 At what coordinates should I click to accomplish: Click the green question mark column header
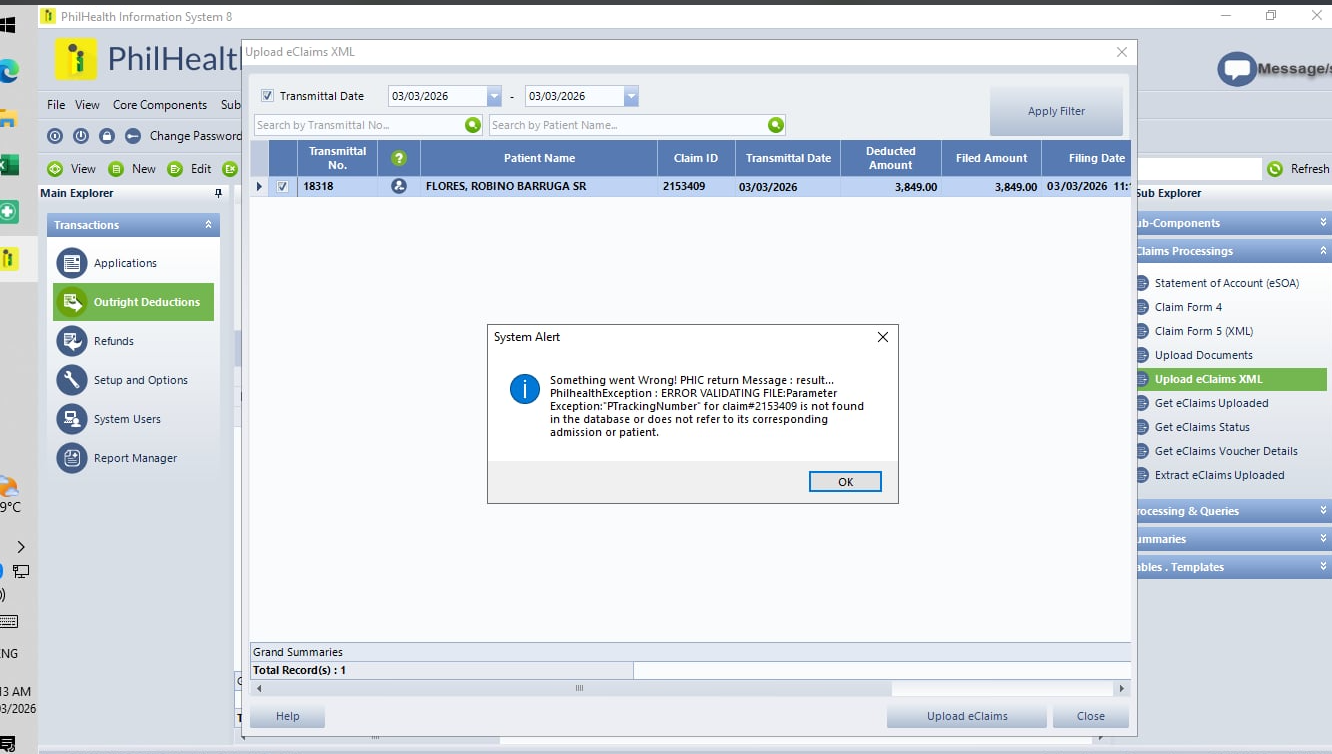(399, 158)
